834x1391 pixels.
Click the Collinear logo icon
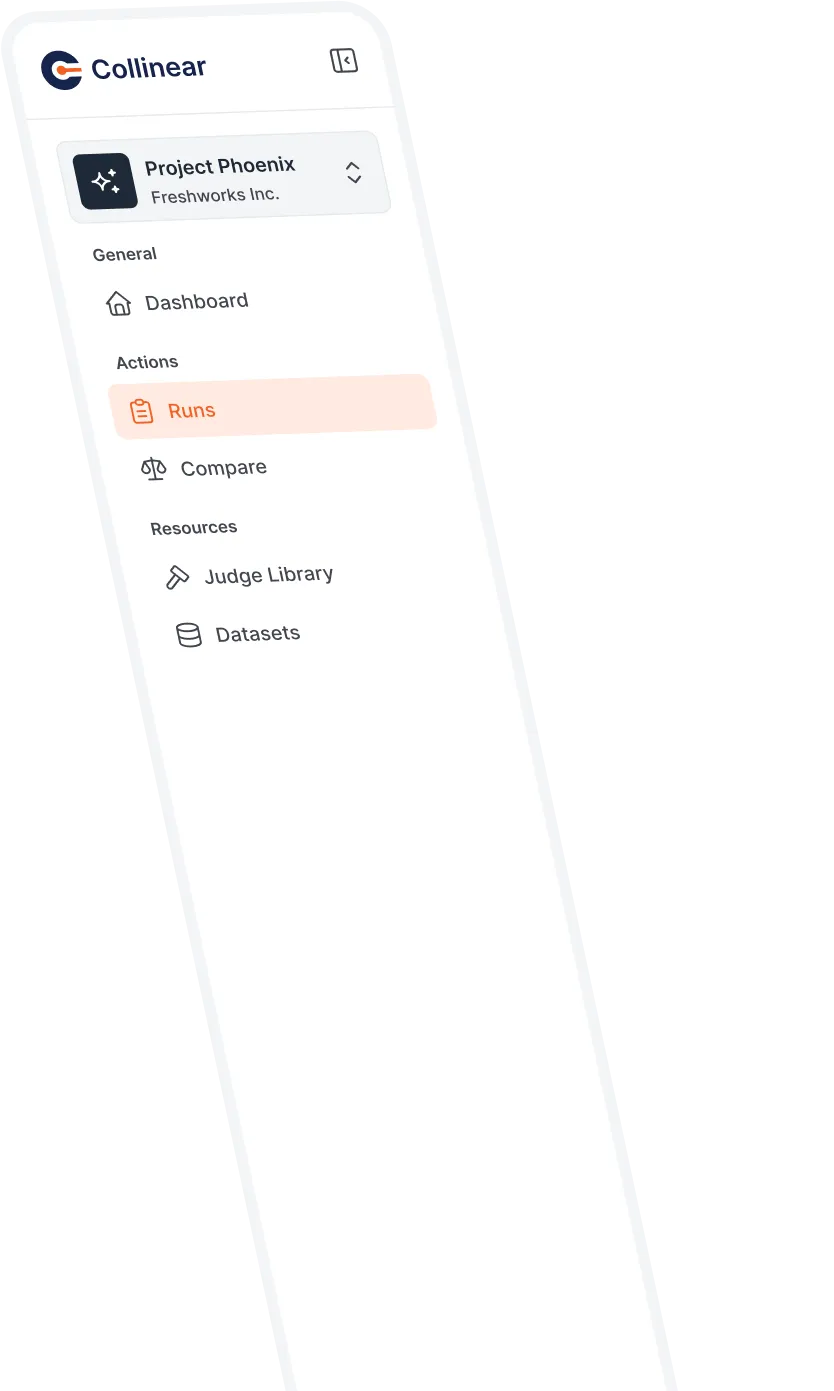click(61, 70)
